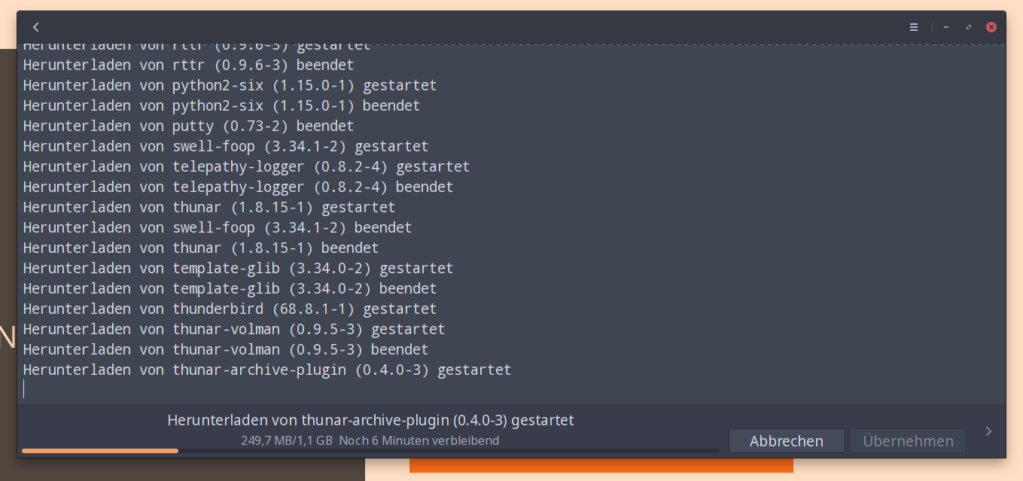Minimize the package manager window
This screenshot has width=1023, height=481.
(x=946, y=27)
